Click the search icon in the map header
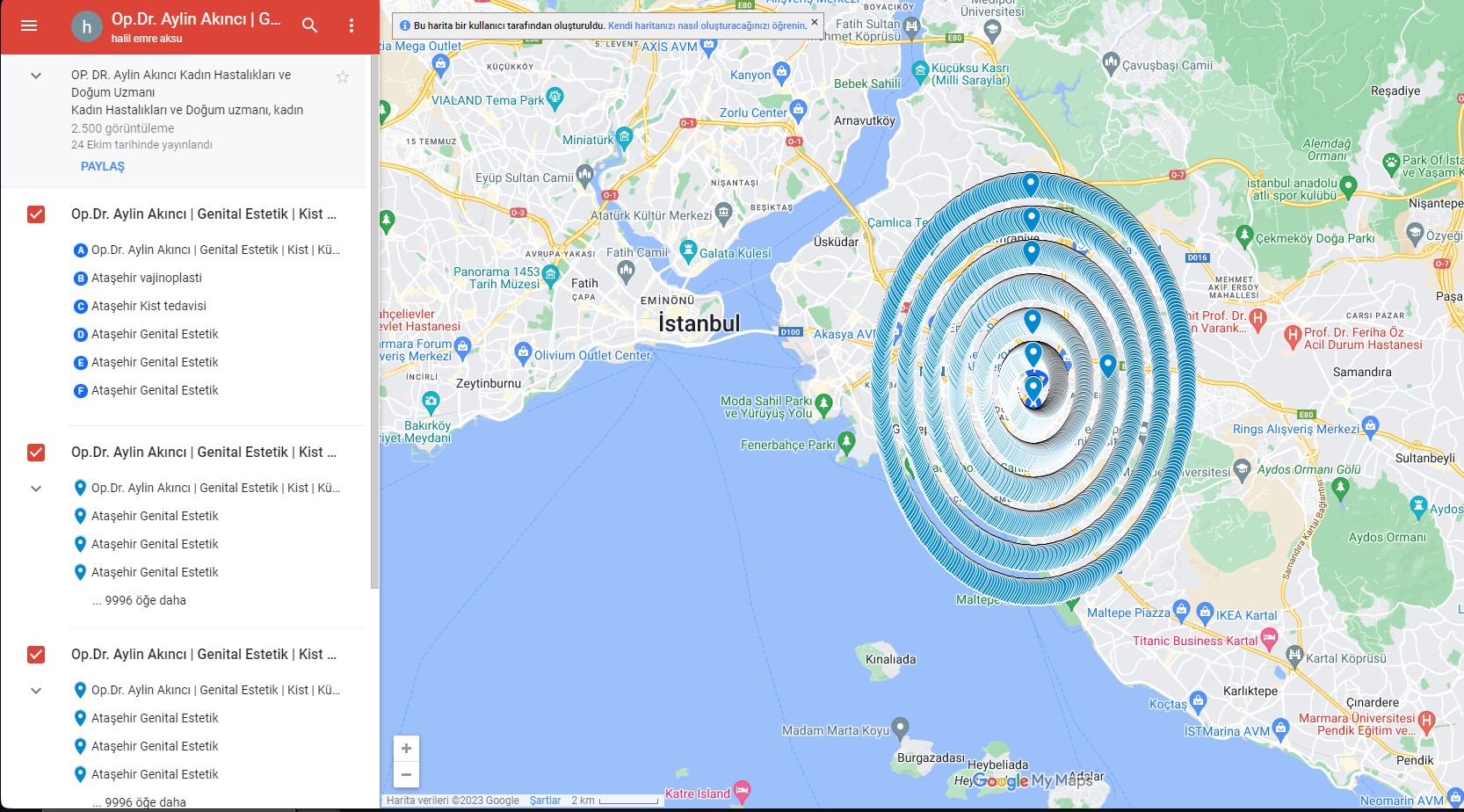The width and height of the screenshot is (1464, 812). [310, 26]
